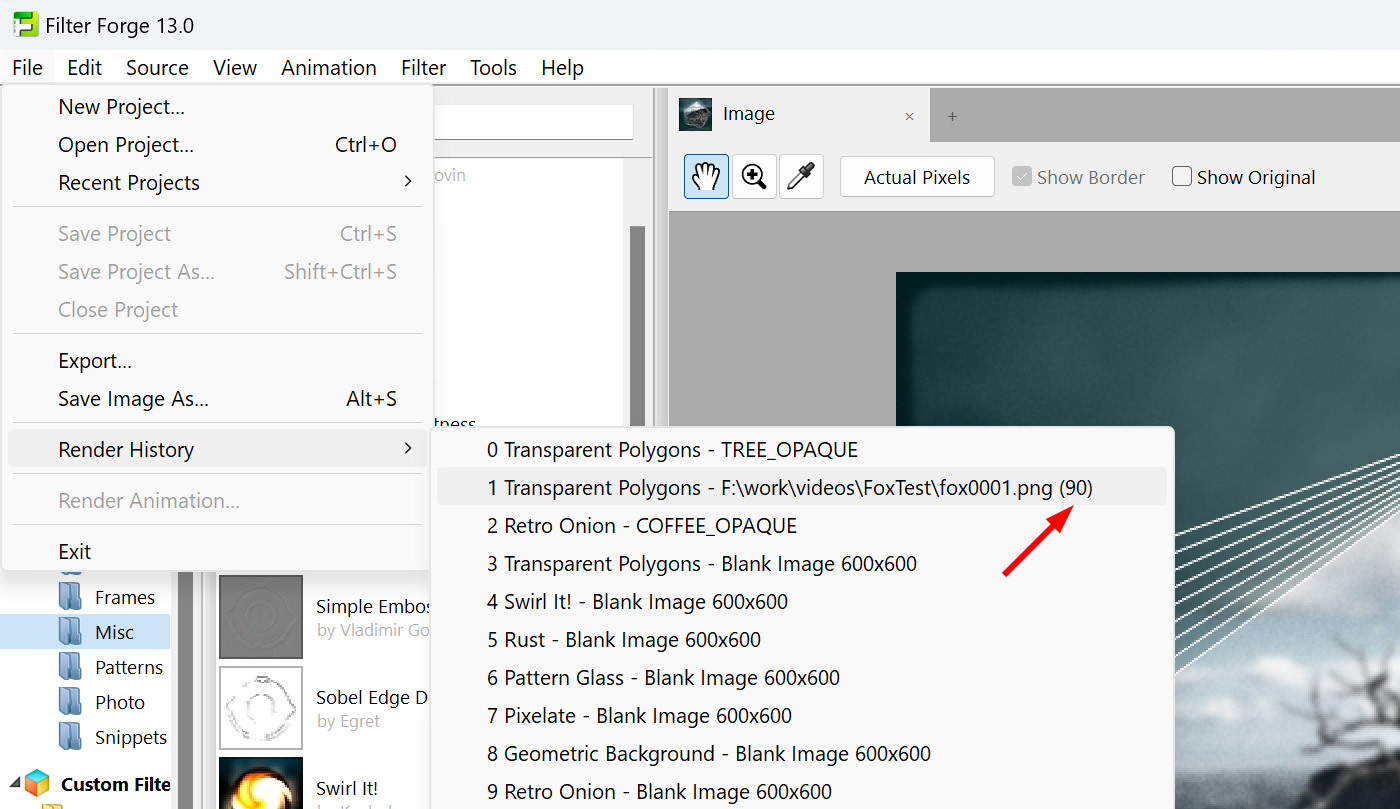
Task: Click the Misc folder icon
Action: click(70, 632)
